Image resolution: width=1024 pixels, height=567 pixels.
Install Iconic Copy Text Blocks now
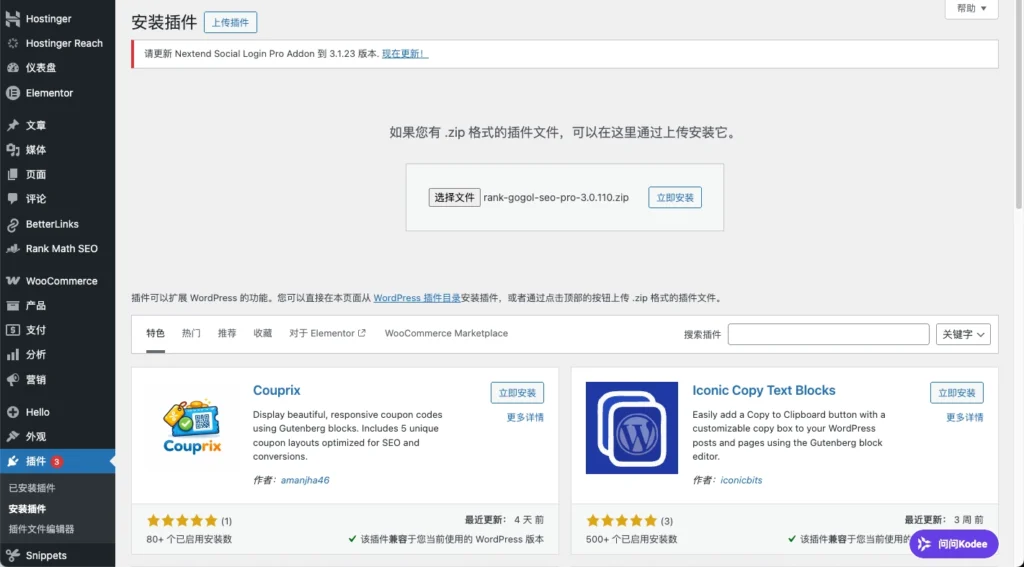coord(957,393)
